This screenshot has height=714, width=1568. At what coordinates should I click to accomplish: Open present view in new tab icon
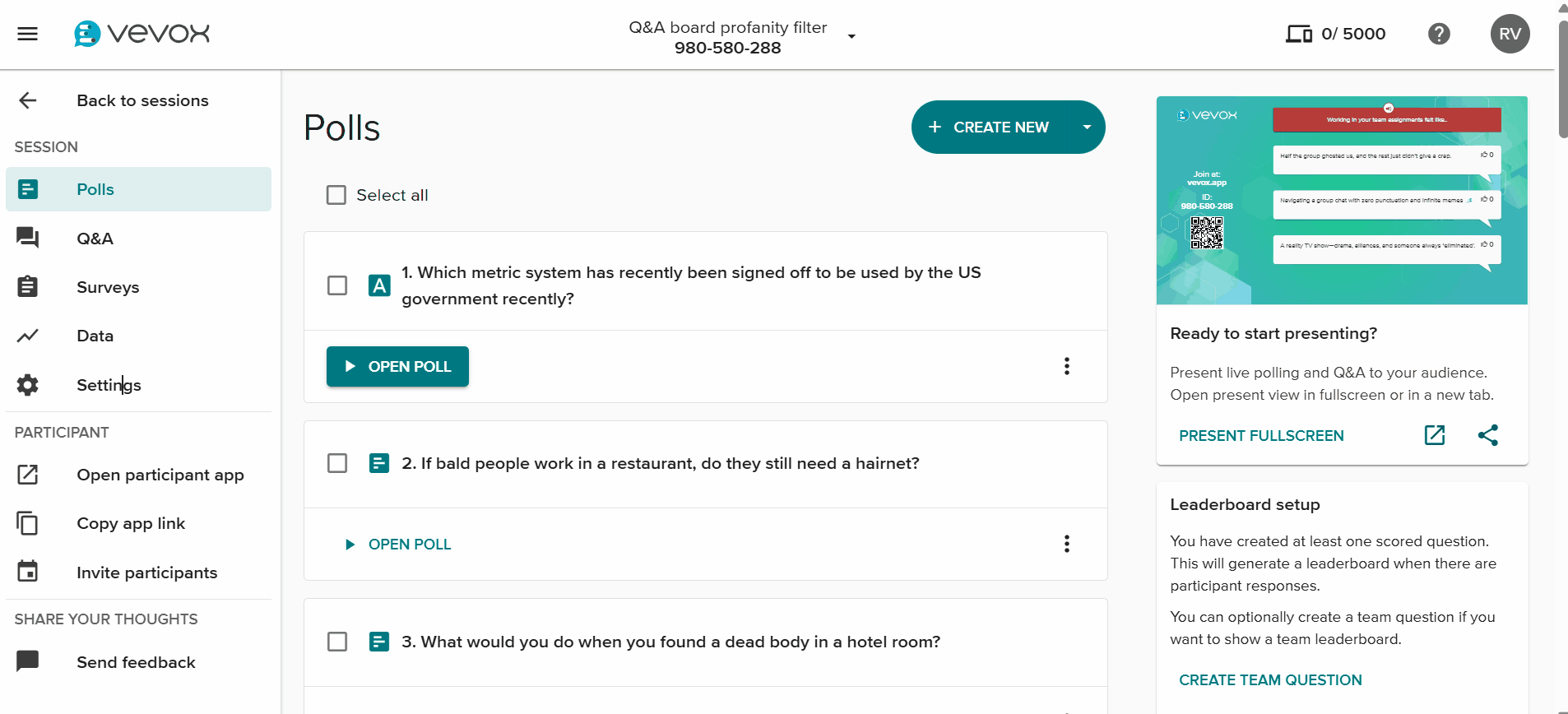pyautogui.click(x=1435, y=435)
